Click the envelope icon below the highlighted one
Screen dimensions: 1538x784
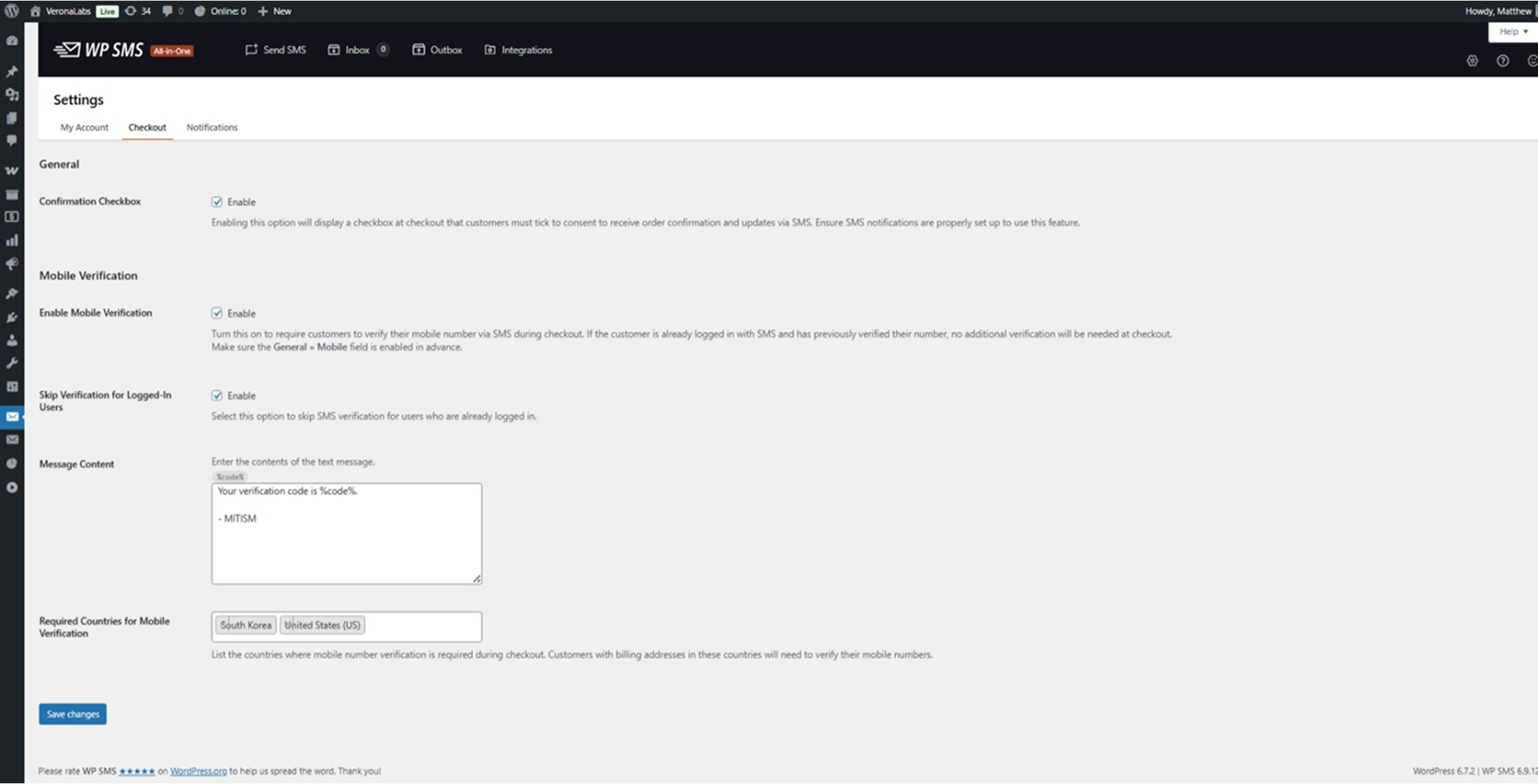coord(12,439)
